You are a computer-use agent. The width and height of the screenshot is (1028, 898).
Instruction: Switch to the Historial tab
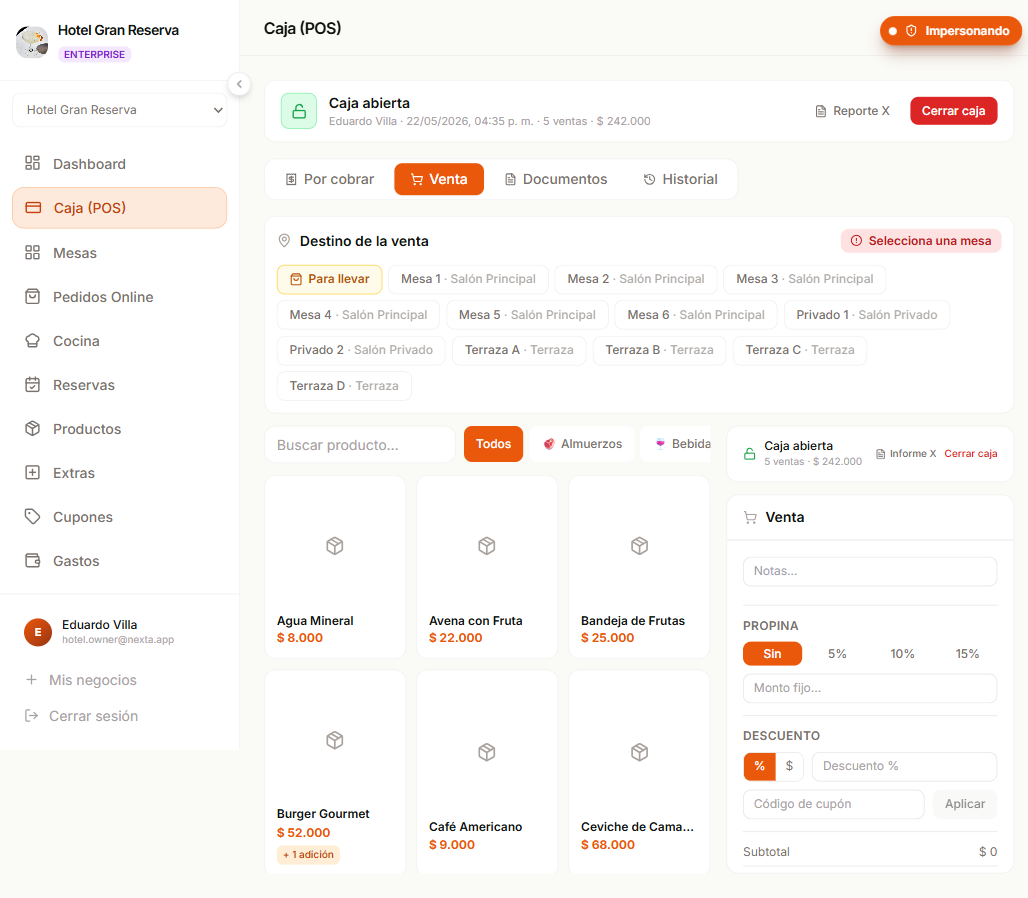pyautogui.click(x=681, y=180)
